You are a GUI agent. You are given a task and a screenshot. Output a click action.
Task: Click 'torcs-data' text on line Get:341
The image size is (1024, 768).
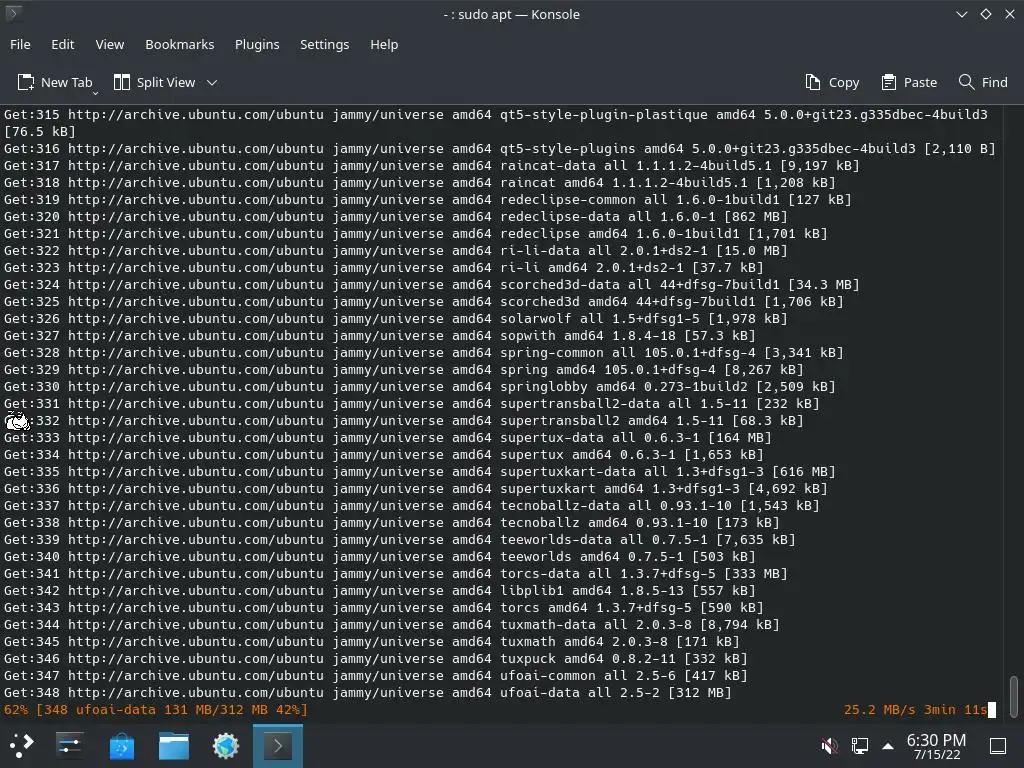(x=539, y=573)
